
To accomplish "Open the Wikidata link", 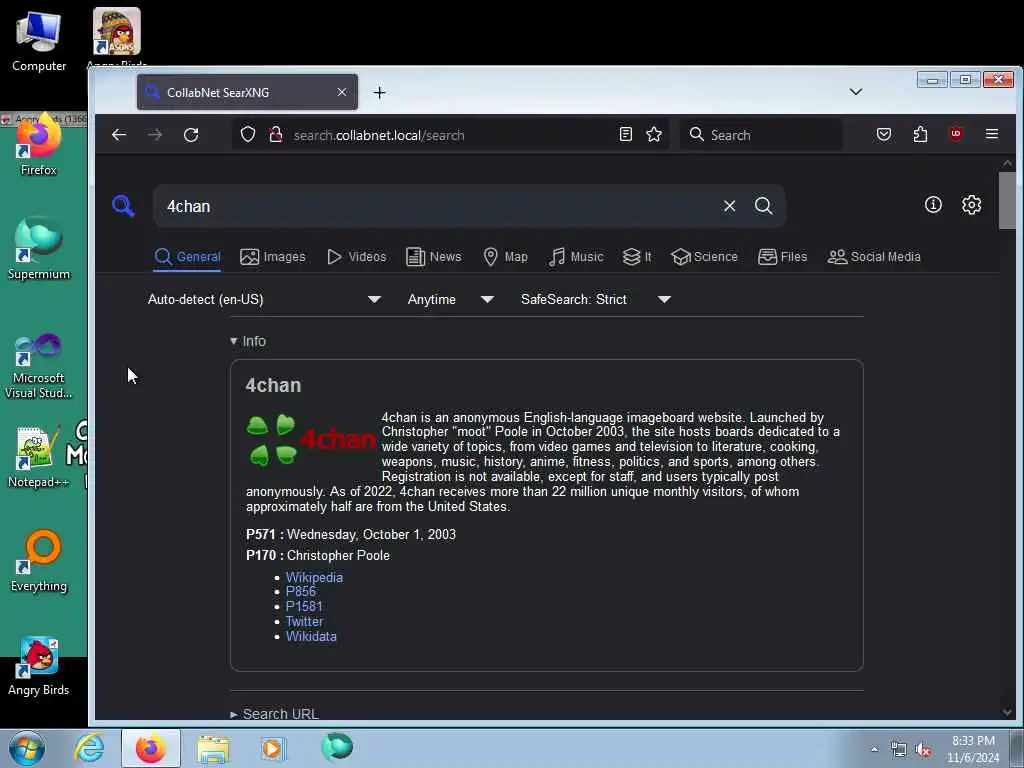I will click(312, 636).
